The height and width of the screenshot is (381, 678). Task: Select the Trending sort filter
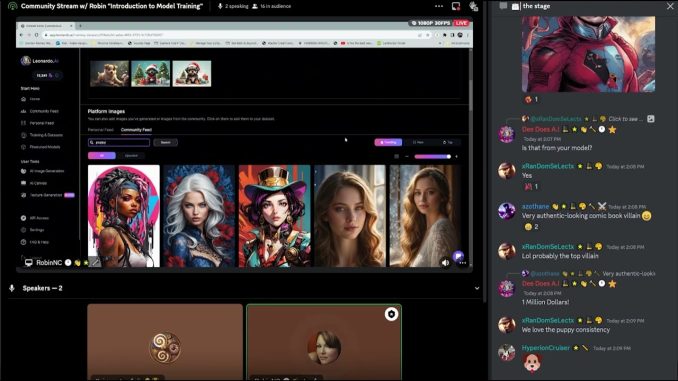(388, 142)
